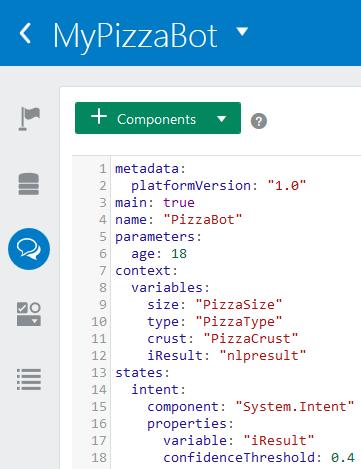The height and width of the screenshot is (469, 361).
Task: Click the 'states:' line
Action: pyautogui.click(x=142, y=372)
